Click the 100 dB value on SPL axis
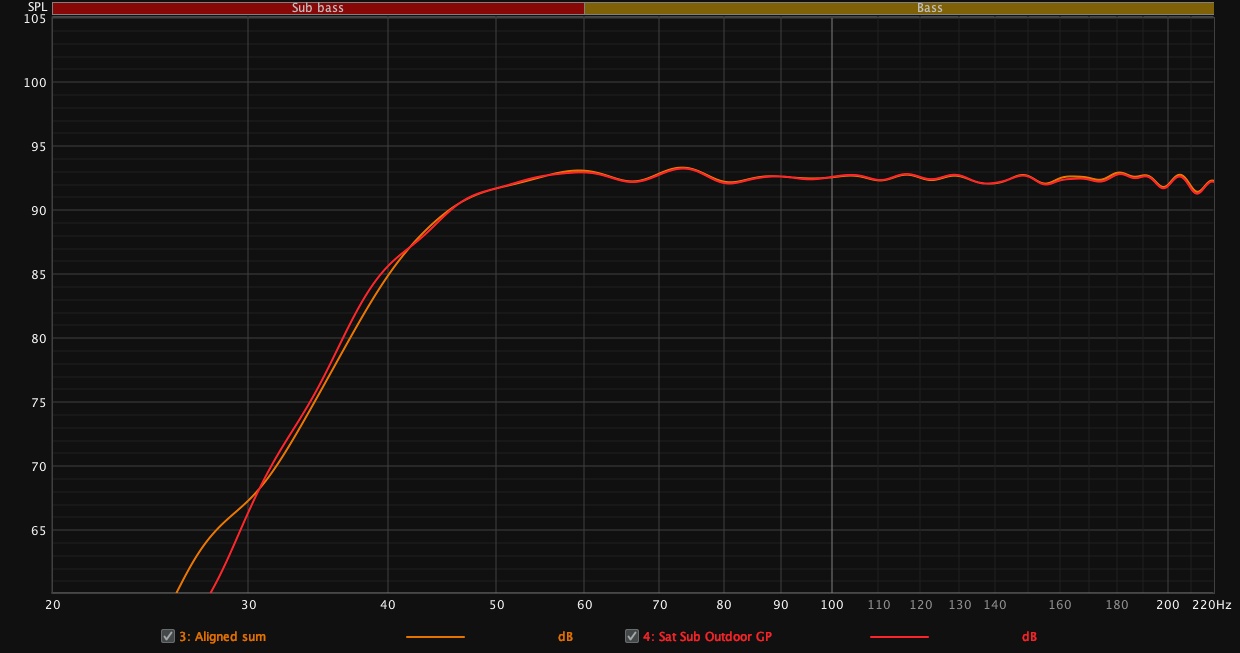Screen dimensions: 1240x653 [35, 82]
